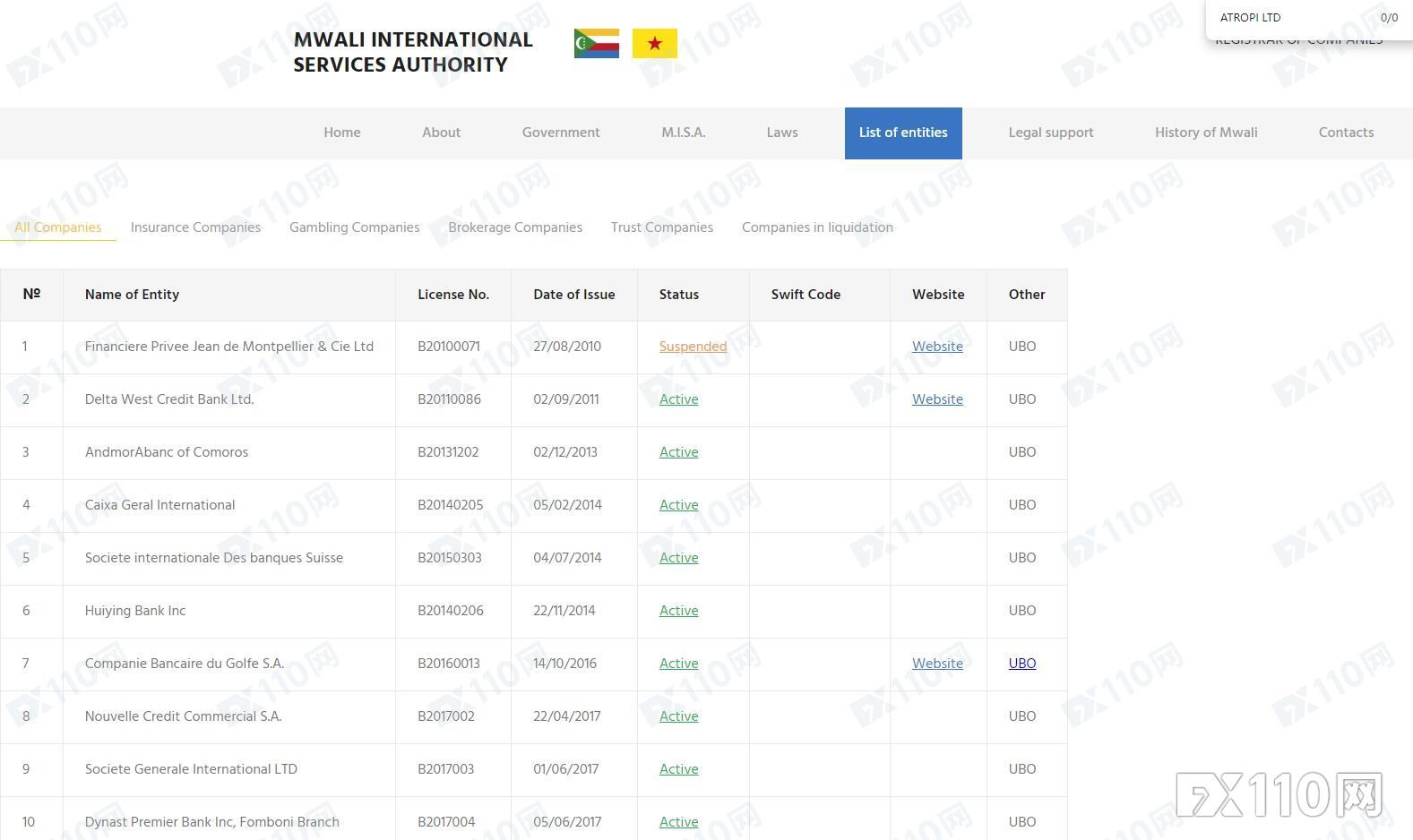Image resolution: width=1413 pixels, height=840 pixels.
Task: Select the Trust Companies tab
Action: [x=661, y=227]
